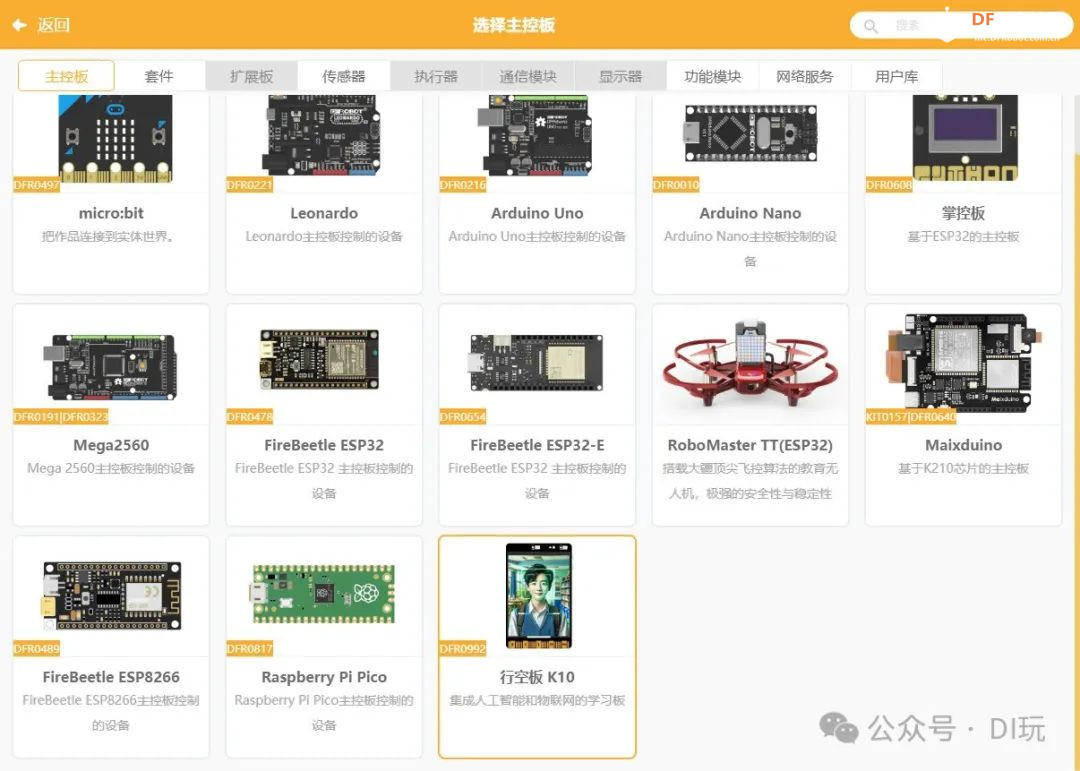Click the DFR0010 SKU label

click(676, 185)
